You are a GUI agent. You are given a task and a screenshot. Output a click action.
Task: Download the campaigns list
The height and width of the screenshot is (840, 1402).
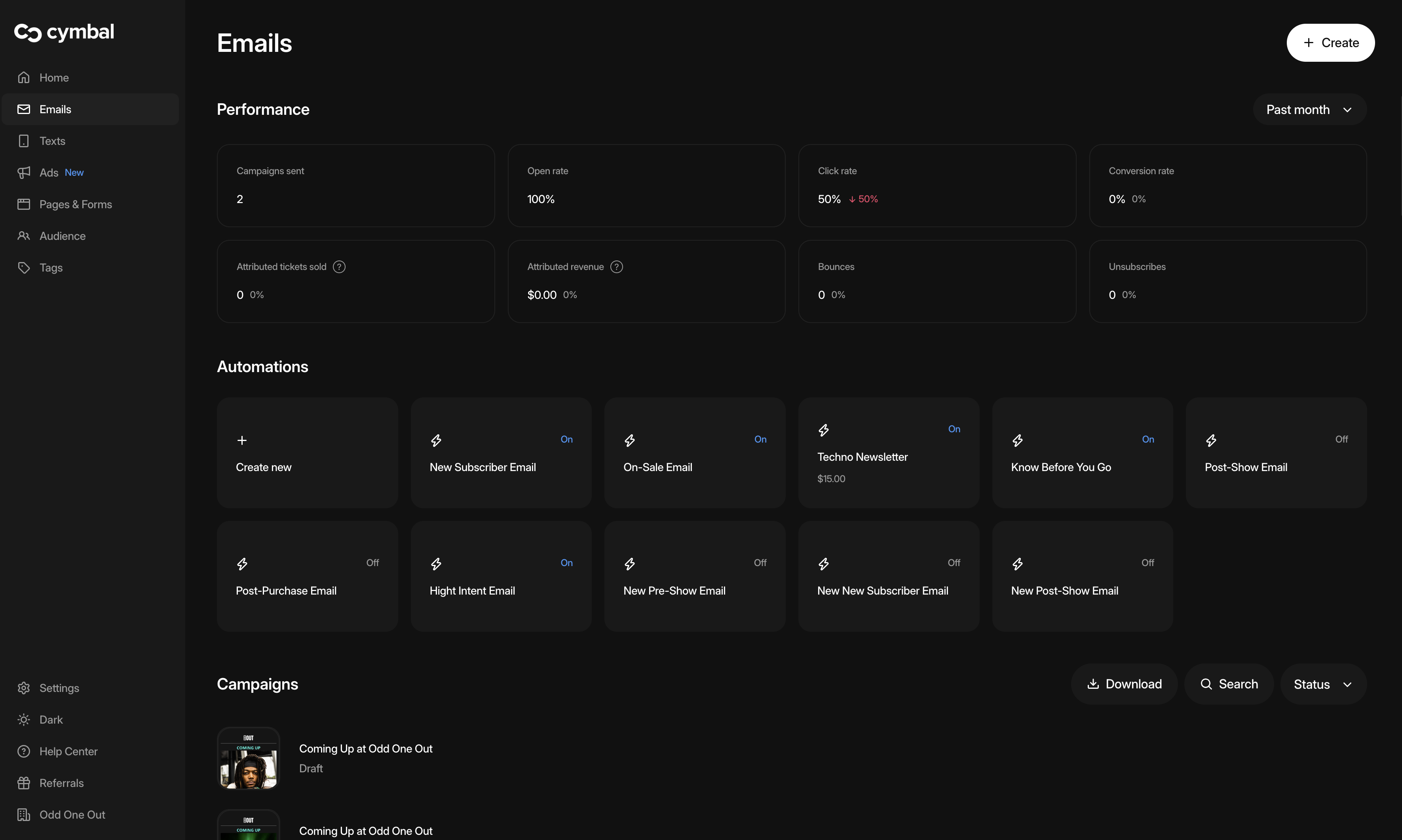1124,684
